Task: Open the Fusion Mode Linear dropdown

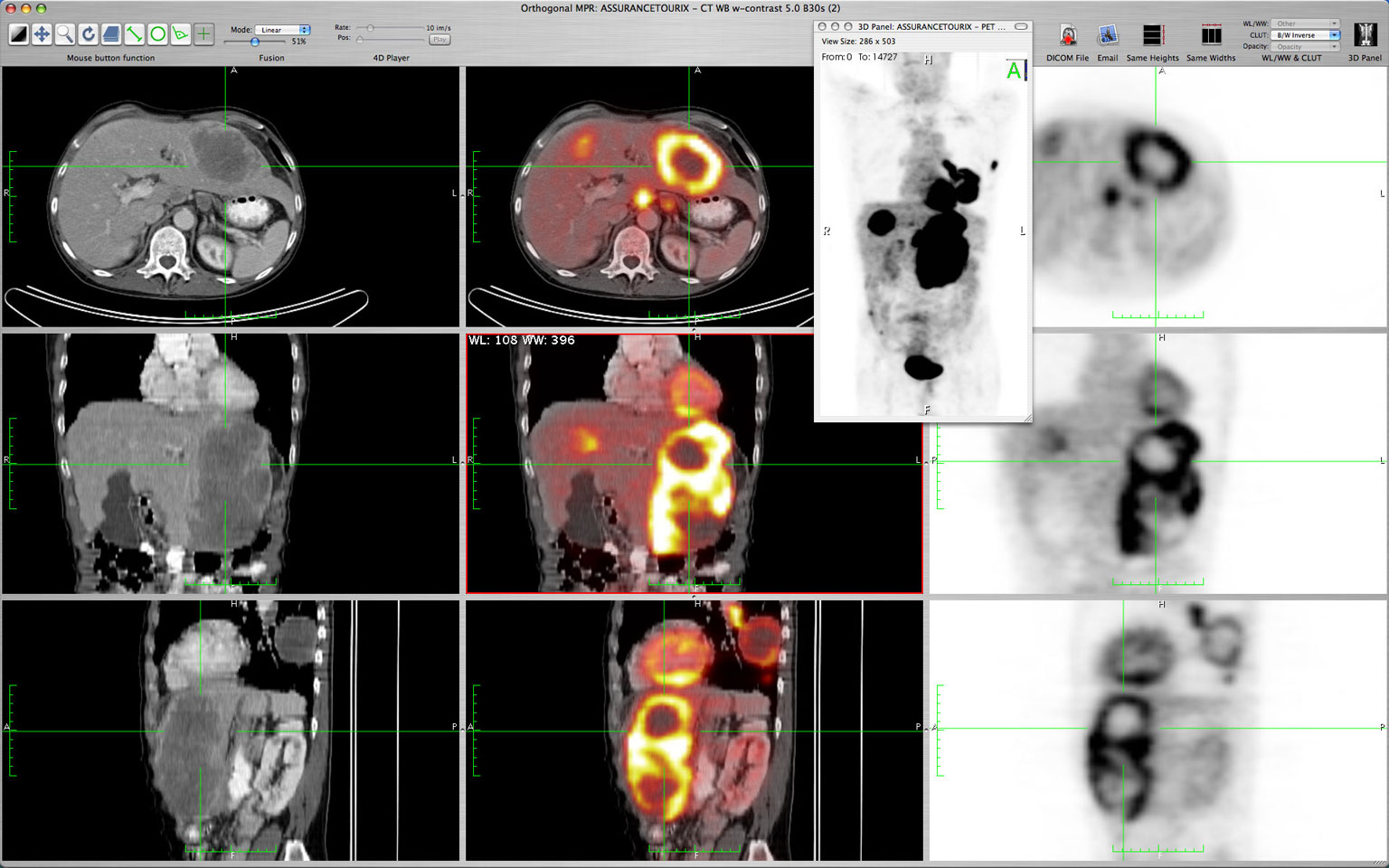Action: pyautogui.click(x=283, y=30)
